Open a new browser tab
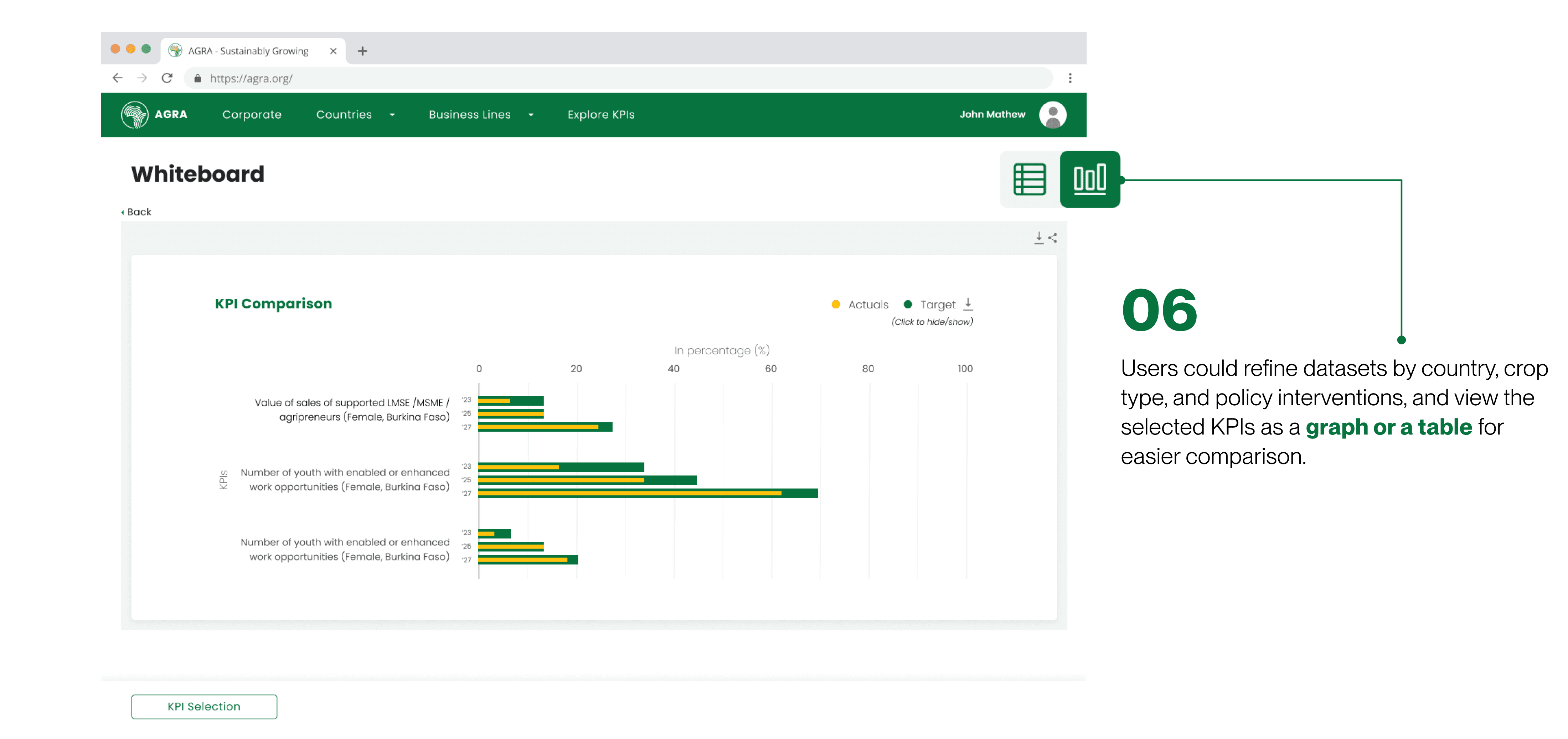The width and height of the screenshot is (1568, 739). (x=362, y=51)
